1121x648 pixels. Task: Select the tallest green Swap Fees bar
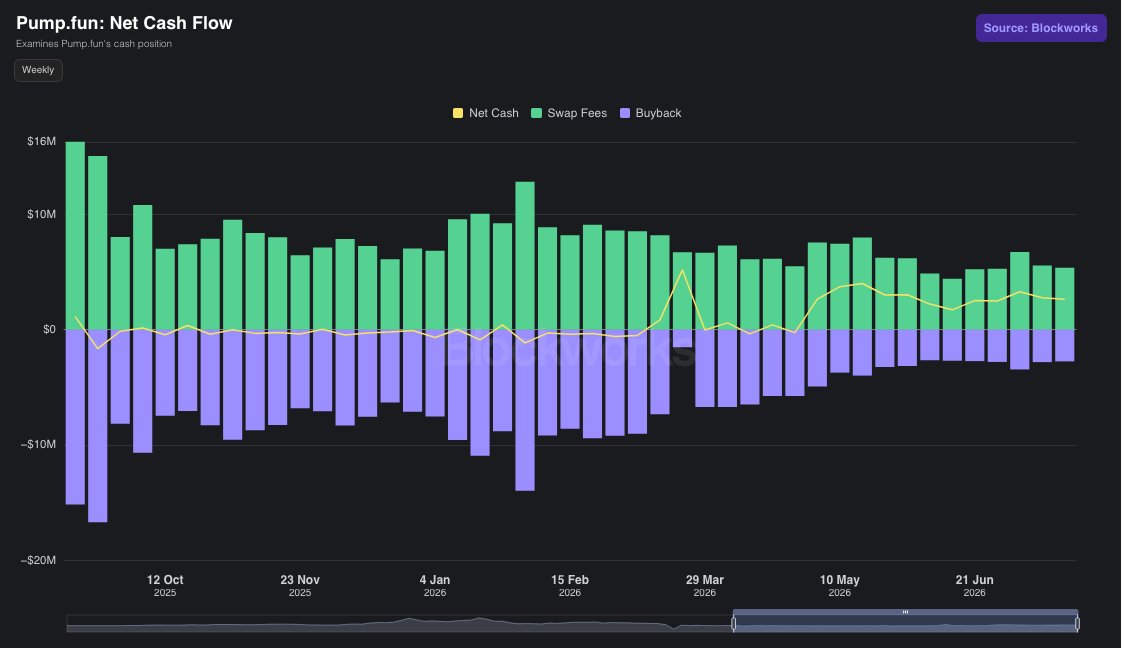[75, 235]
